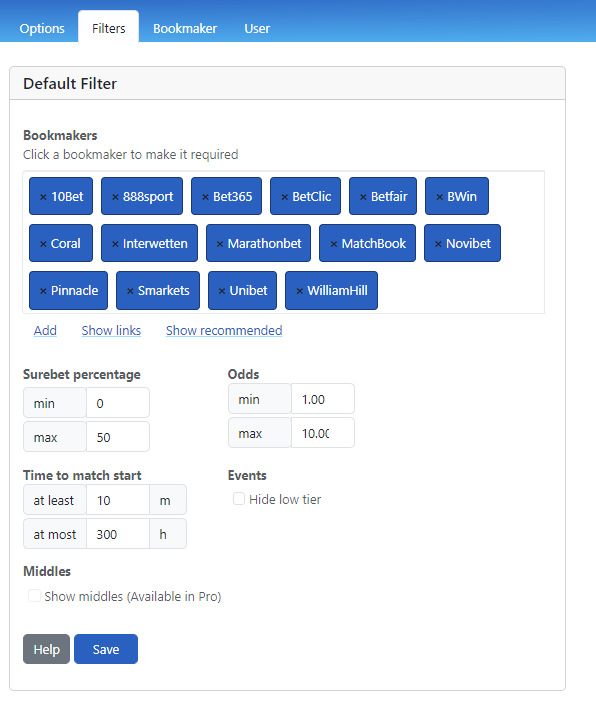Viewport: 596px width, 714px height.
Task: Focus the Surebet percentage max field
Action: [x=117, y=437]
